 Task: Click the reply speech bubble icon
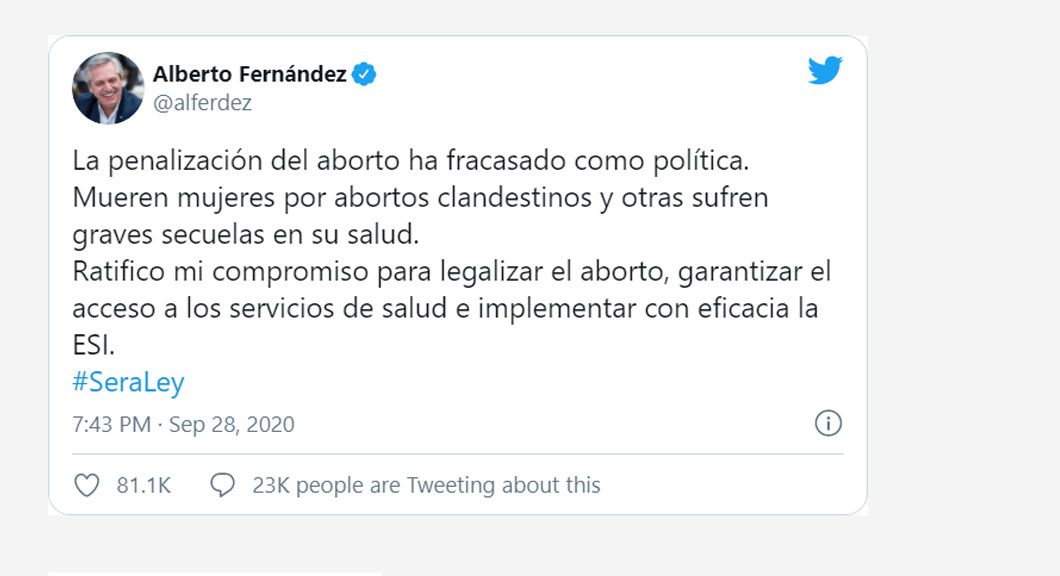point(222,486)
